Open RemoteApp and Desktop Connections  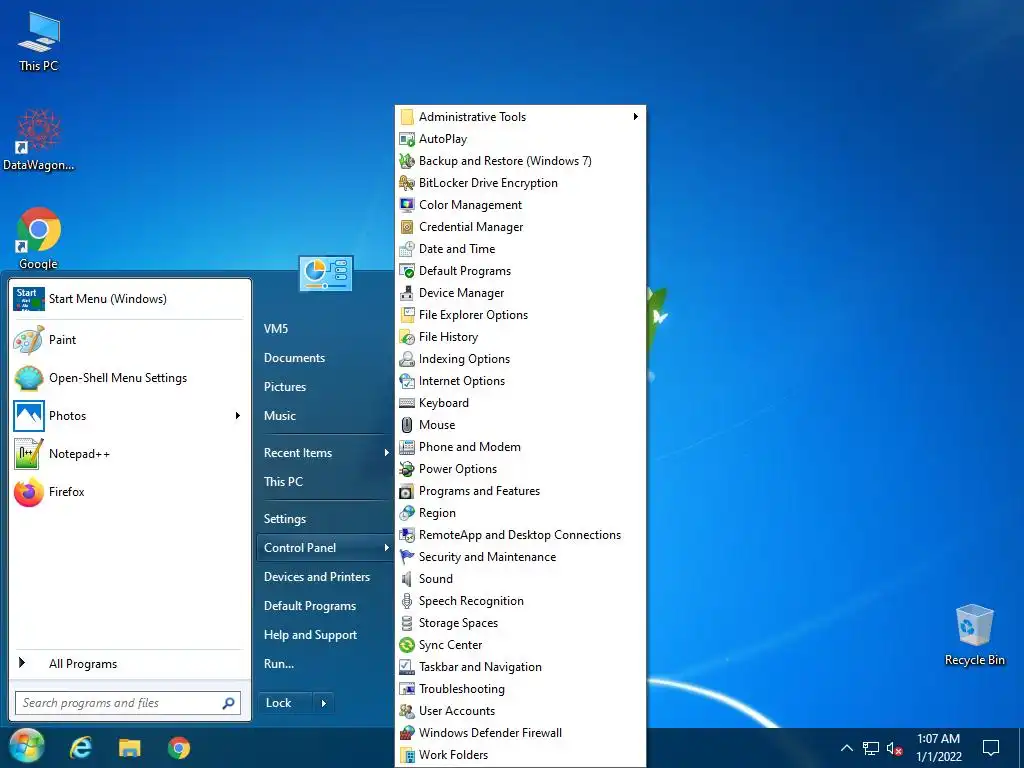pos(520,535)
